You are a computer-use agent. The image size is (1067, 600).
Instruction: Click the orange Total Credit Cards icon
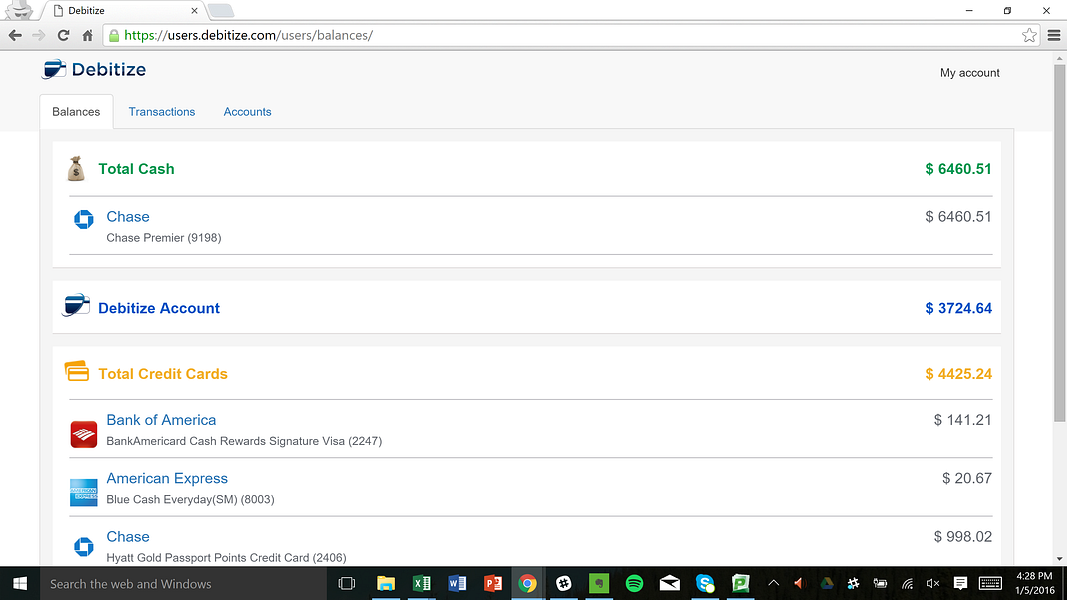coord(77,371)
